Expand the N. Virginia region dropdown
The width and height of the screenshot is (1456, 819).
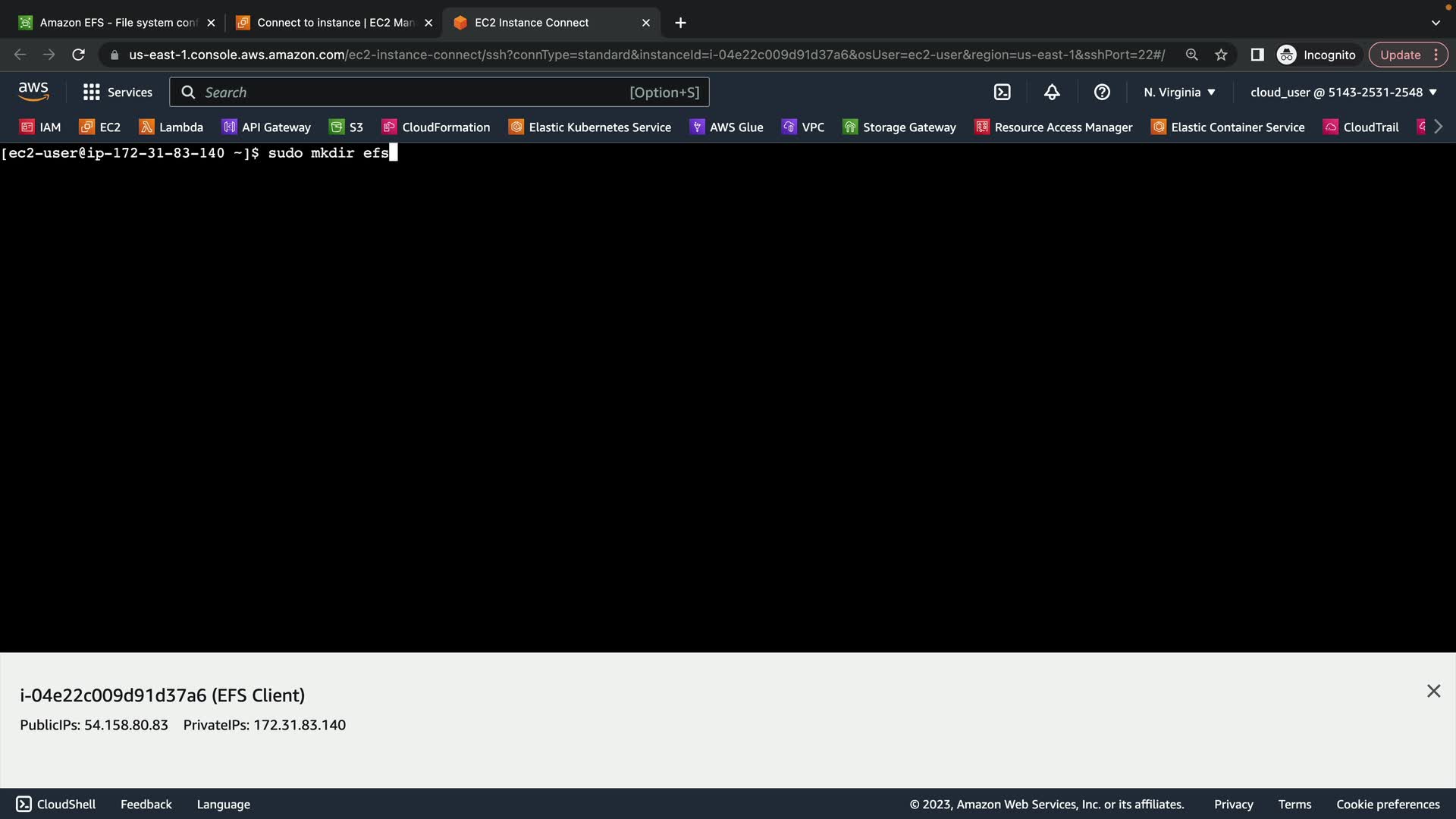(1179, 93)
